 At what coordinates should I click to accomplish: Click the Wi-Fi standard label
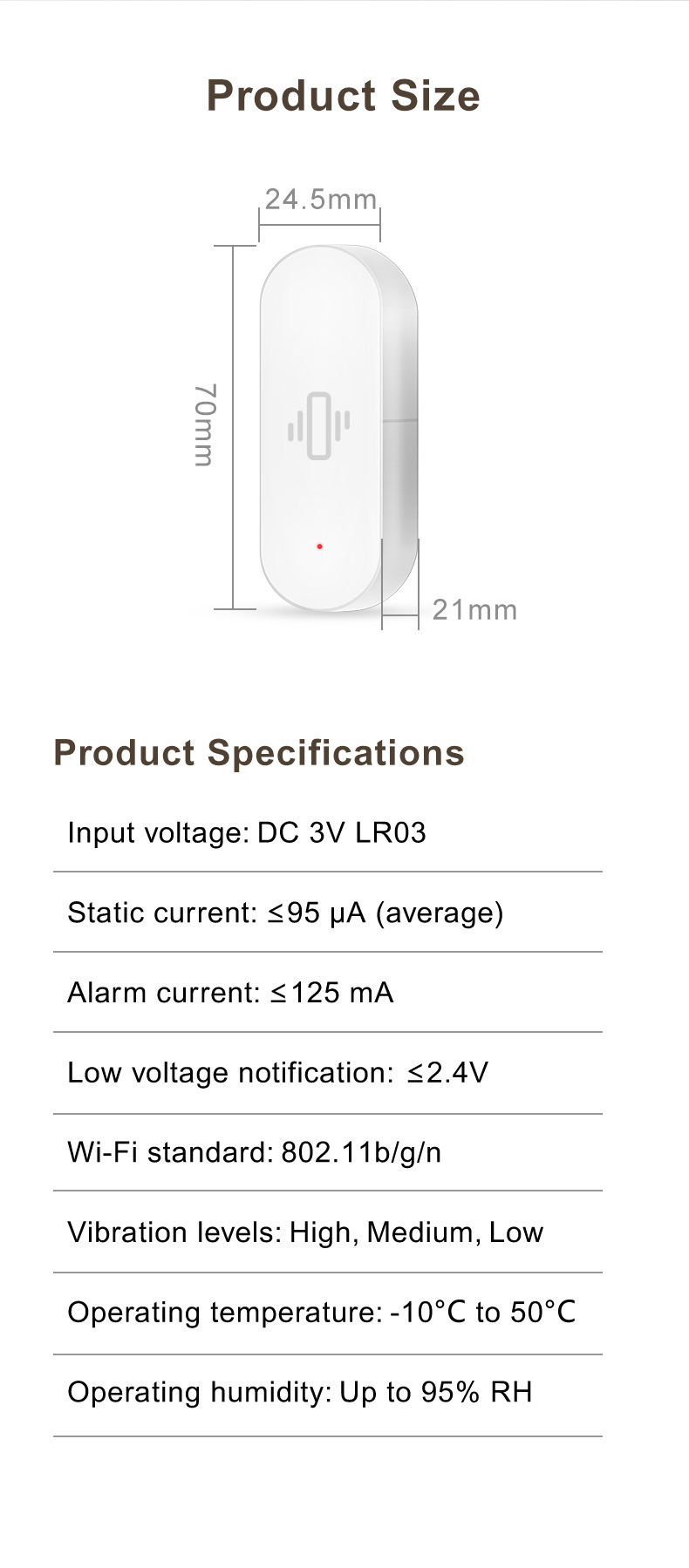click(x=170, y=1152)
